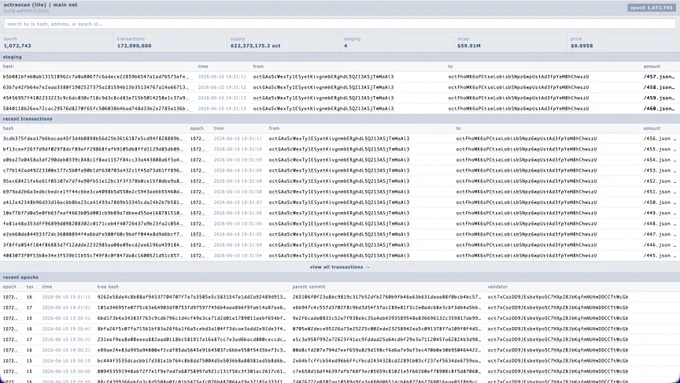Screen dimensions: 680x383
Task: Open staging tx hash starting 63b7a42
Action: click(x=96, y=87)
